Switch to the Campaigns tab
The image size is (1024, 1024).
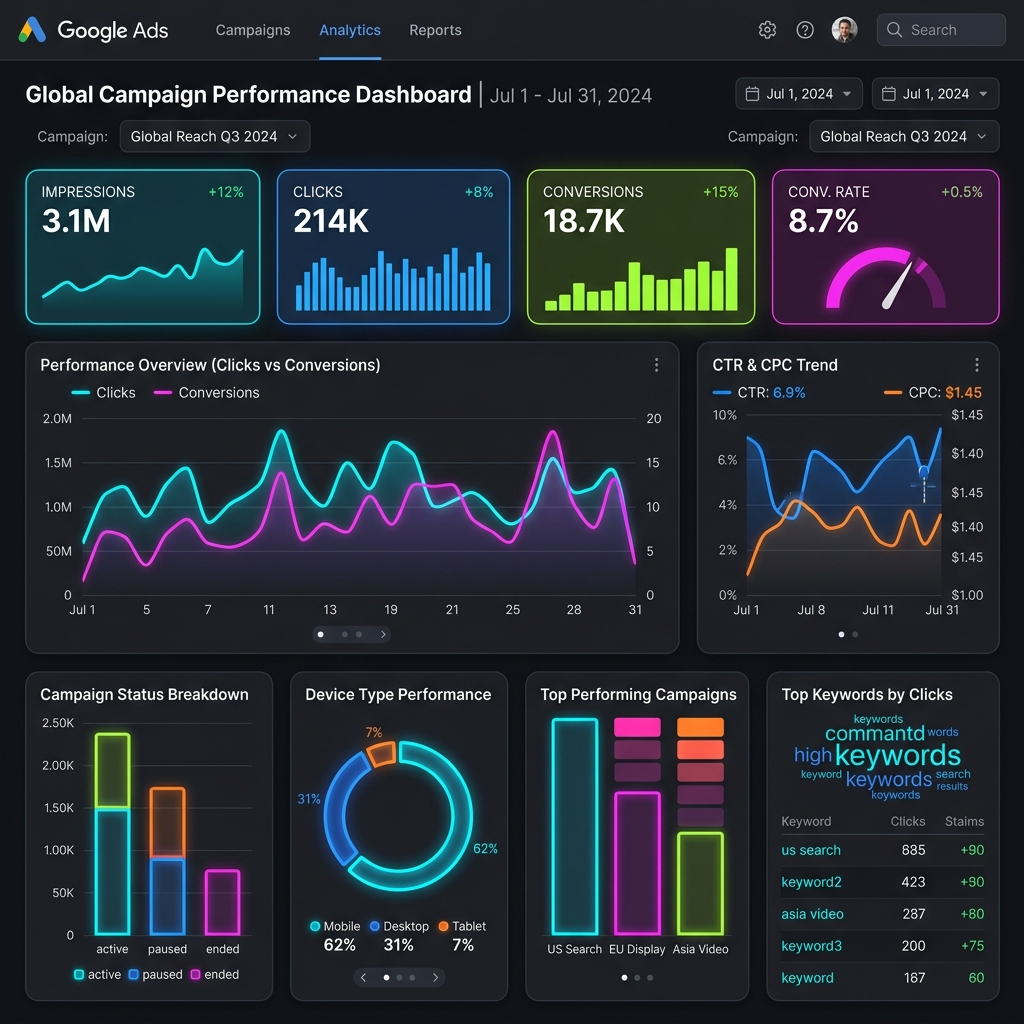pyautogui.click(x=253, y=30)
